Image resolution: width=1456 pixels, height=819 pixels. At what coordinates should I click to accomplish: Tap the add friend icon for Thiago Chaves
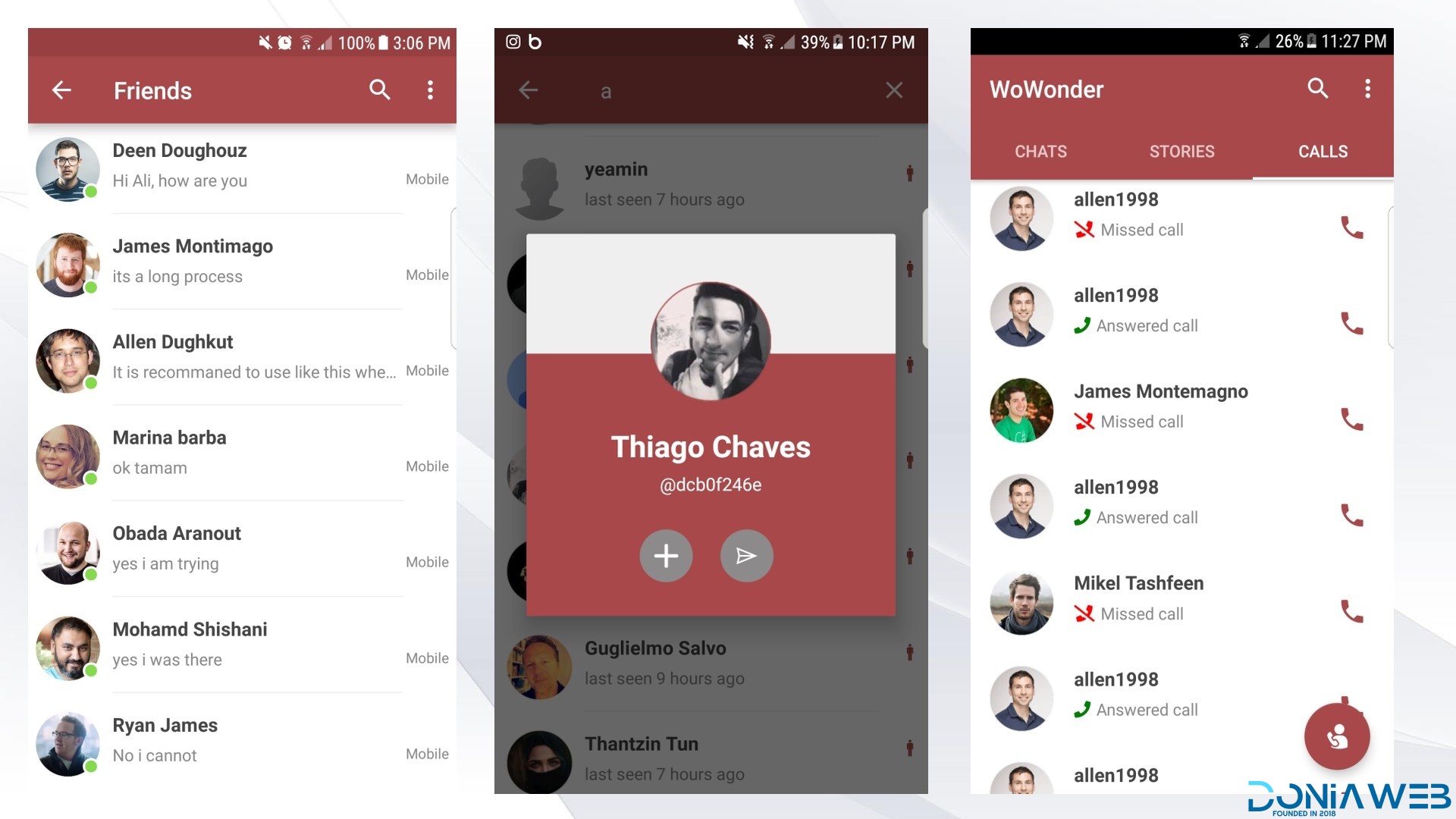click(665, 555)
